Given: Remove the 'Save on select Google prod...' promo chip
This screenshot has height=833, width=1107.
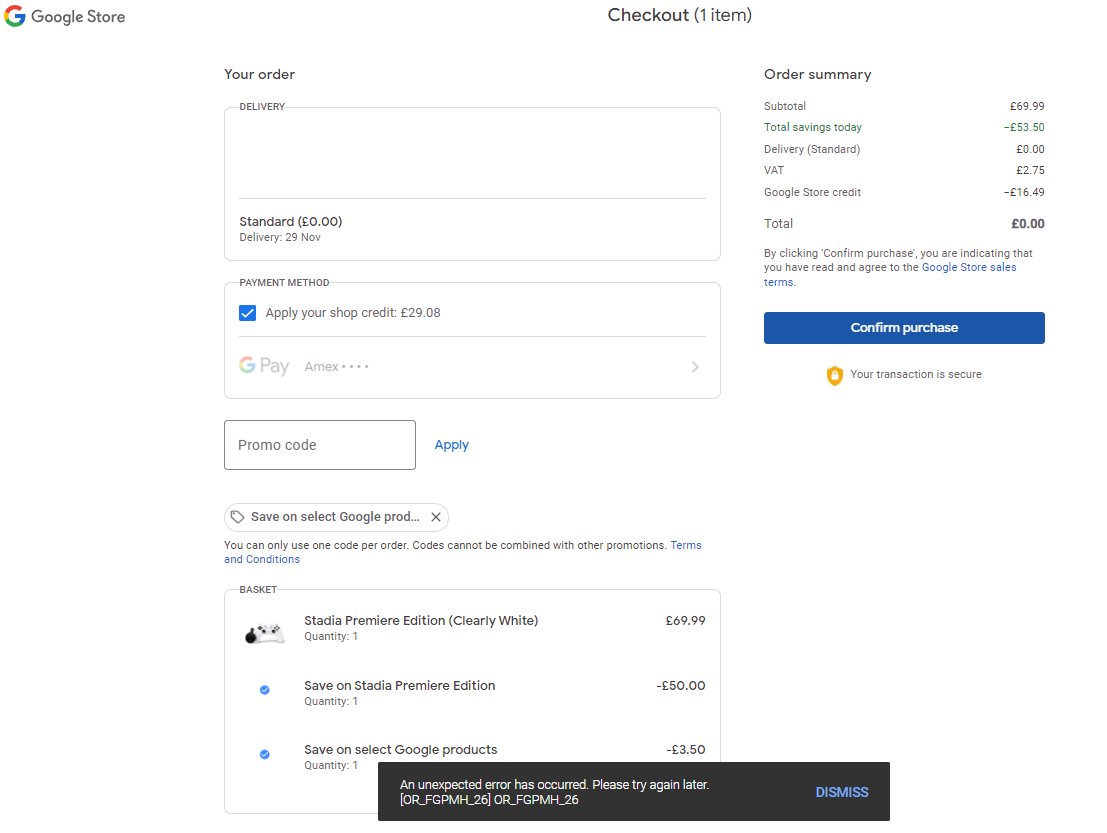Looking at the screenshot, I should tap(436, 517).
